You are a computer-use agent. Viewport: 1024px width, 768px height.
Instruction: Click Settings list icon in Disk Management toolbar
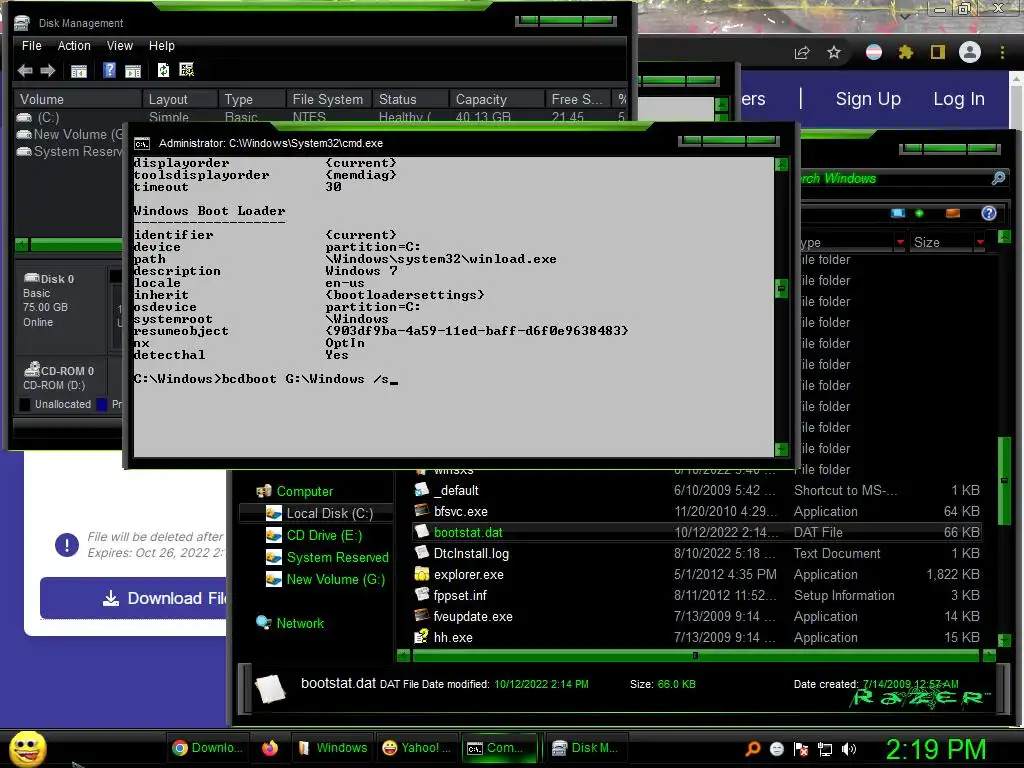186,70
